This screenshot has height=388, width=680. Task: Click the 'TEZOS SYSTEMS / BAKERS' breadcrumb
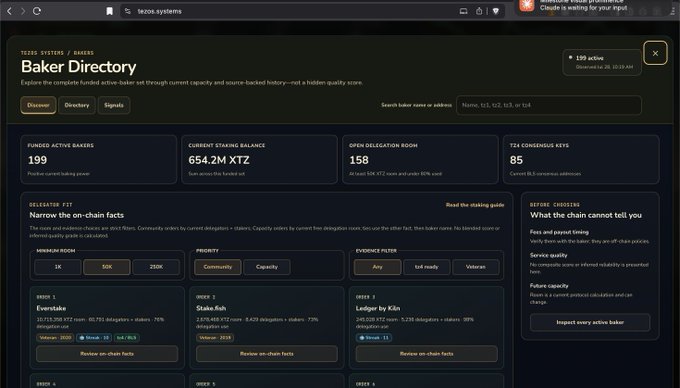point(57,53)
